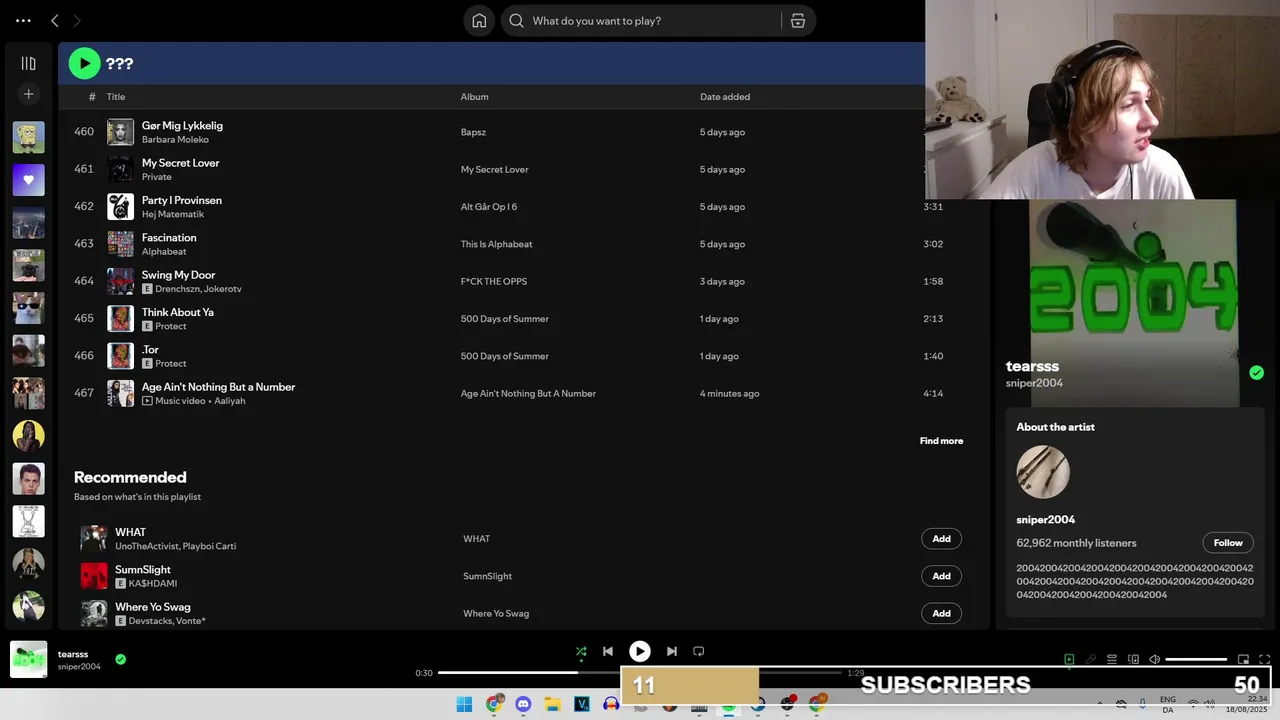Select the track Swing My Door
1280x720 pixels.
point(178,275)
